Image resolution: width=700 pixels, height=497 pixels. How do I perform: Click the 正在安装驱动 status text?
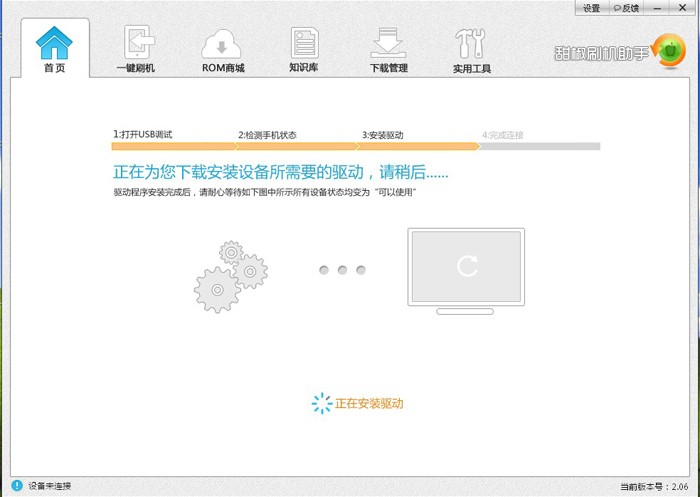(x=369, y=404)
